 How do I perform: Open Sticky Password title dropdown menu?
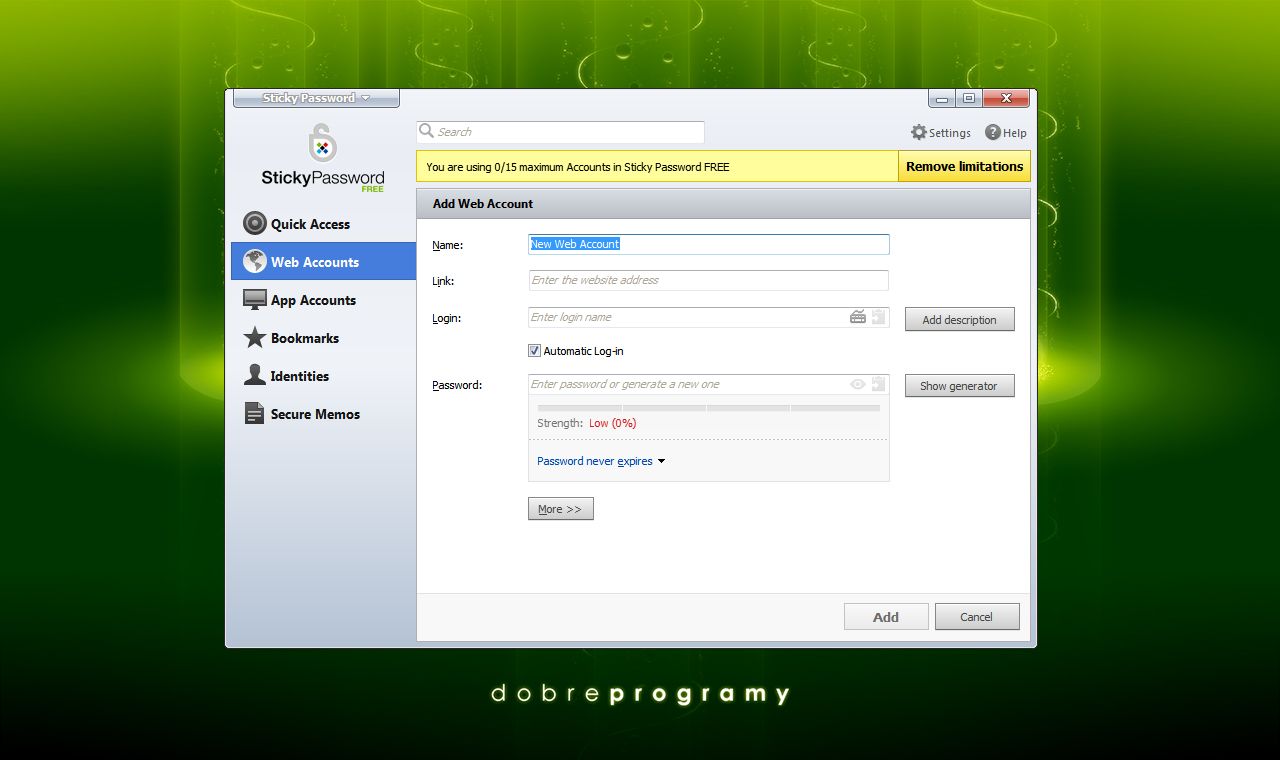[316, 98]
